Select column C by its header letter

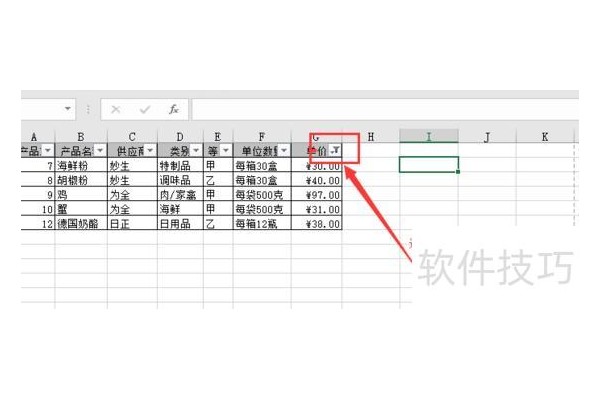point(132,137)
